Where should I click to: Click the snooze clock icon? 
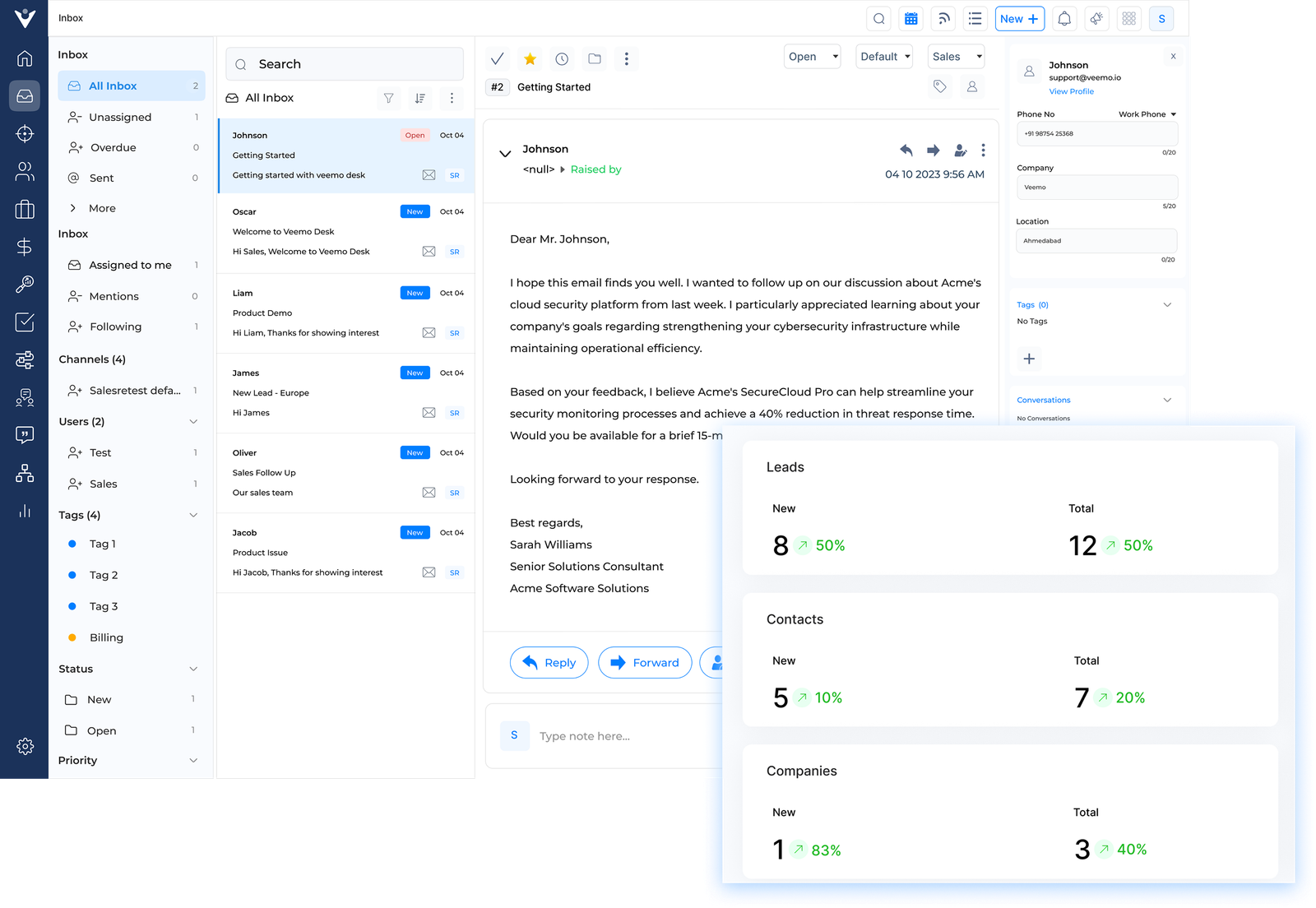(562, 58)
